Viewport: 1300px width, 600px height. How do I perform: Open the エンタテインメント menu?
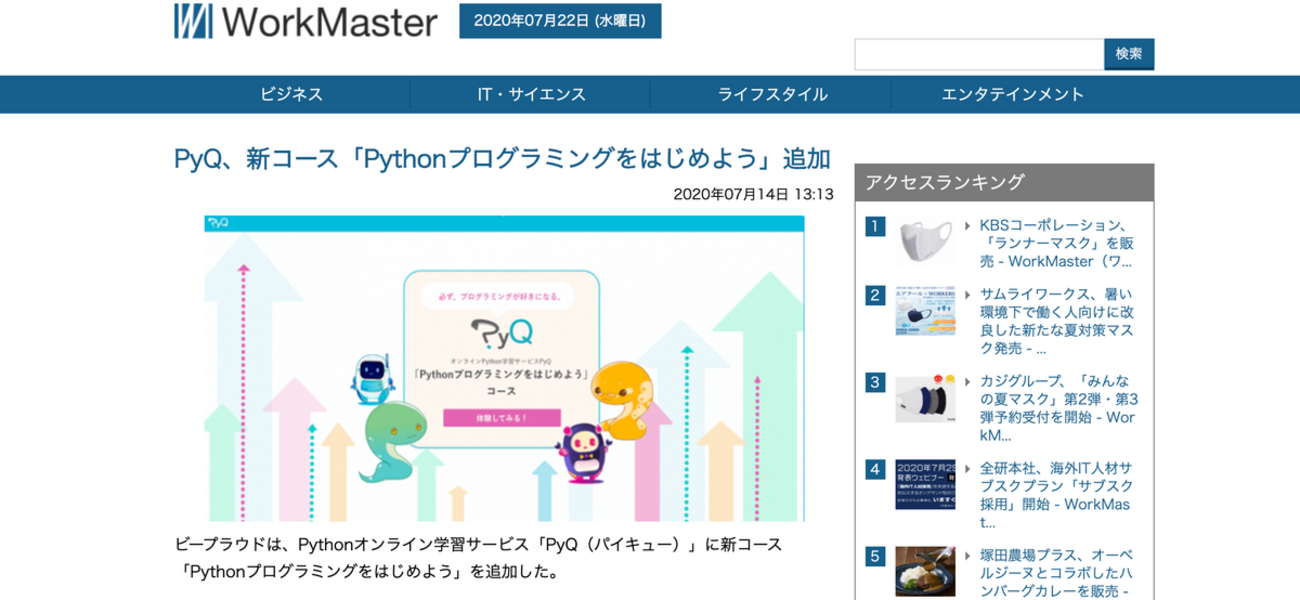tap(1013, 95)
